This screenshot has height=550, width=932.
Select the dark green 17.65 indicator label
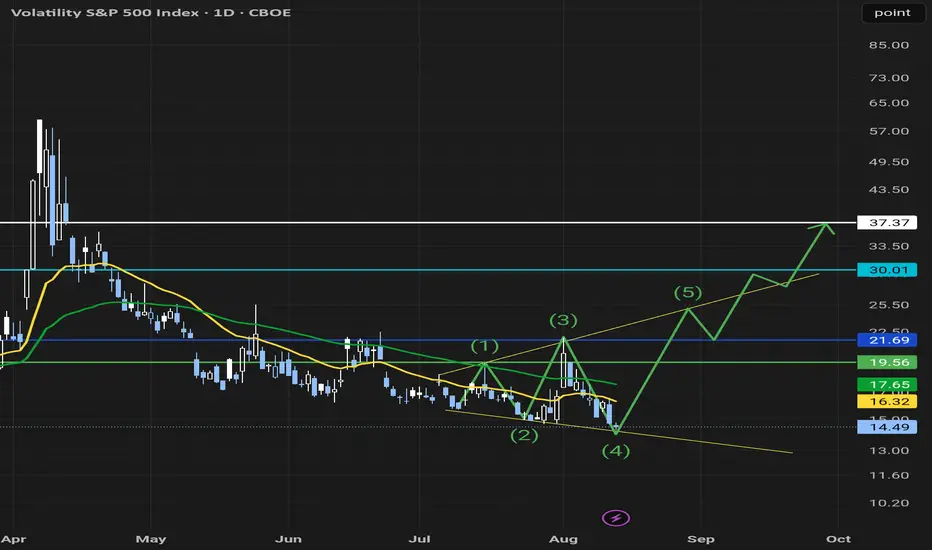point(887,385)
